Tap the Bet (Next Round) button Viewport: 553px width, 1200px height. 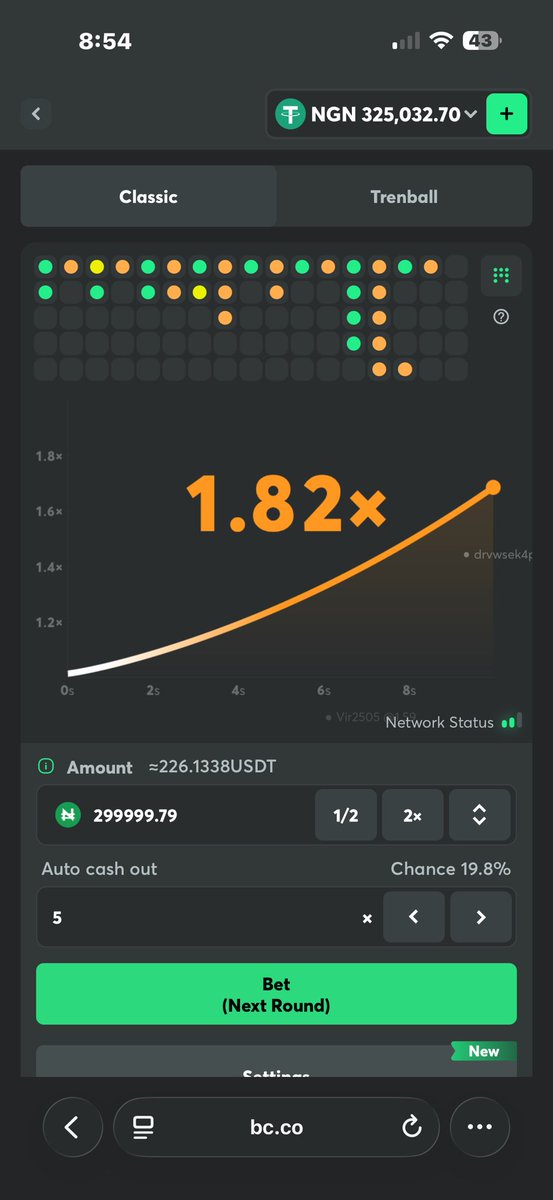point(276,994)
